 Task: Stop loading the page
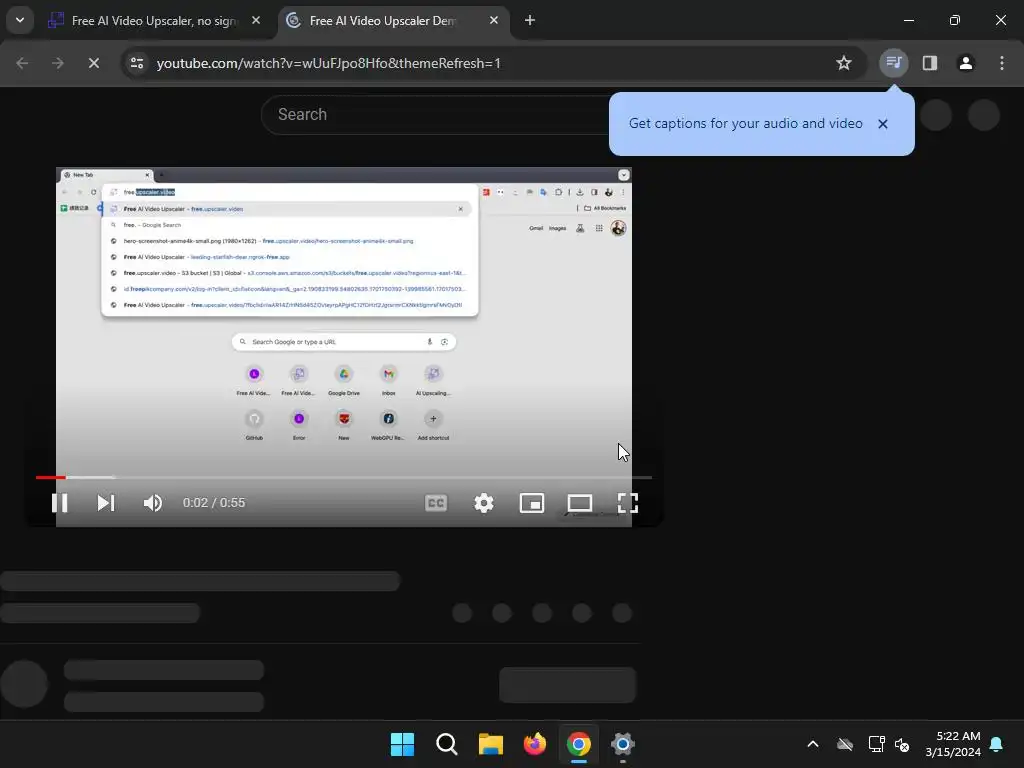(x=93, y=63)
